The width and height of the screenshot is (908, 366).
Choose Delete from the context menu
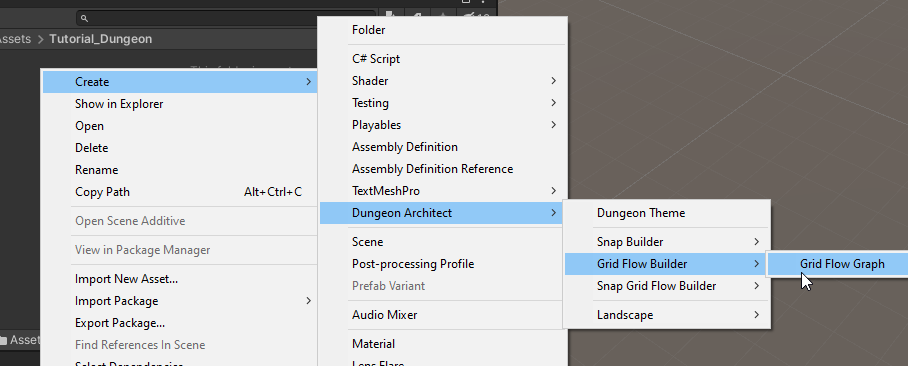(180, 148)
